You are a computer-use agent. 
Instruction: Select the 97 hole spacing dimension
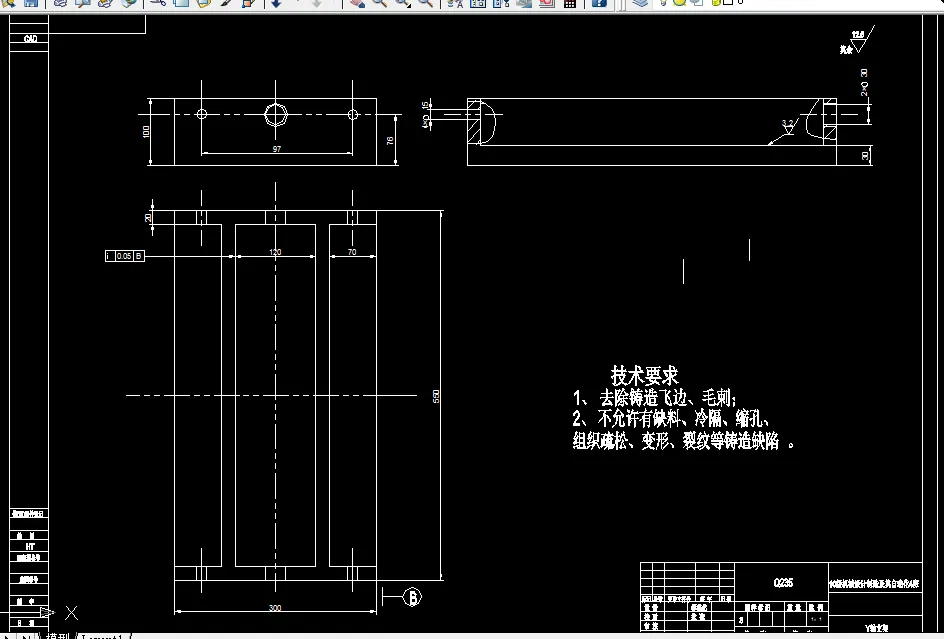coord(276,149)
